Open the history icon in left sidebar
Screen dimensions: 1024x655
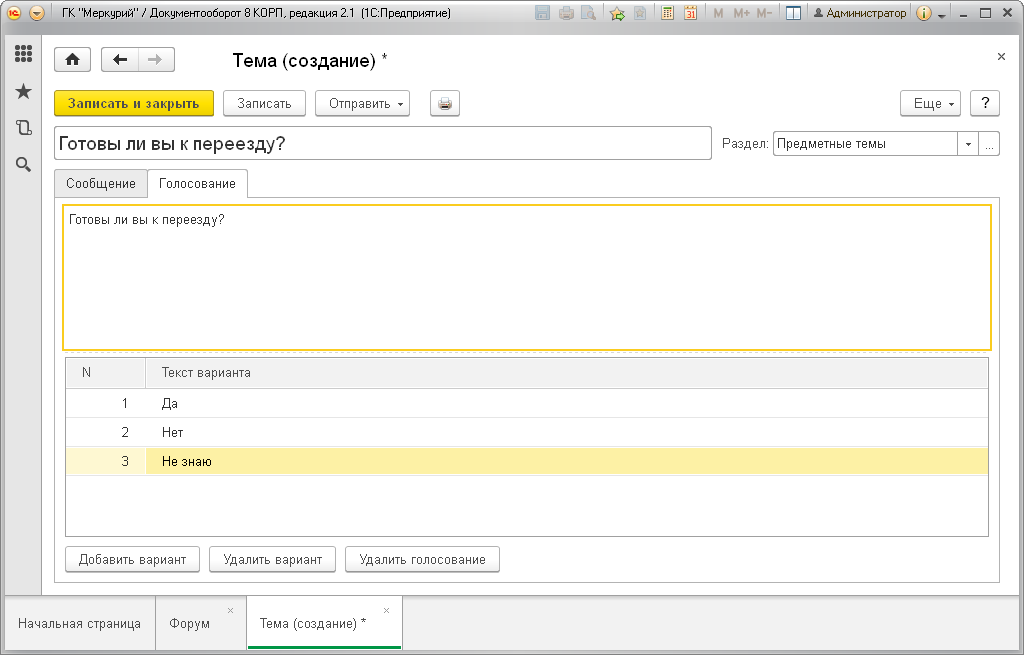click(24, 128)
